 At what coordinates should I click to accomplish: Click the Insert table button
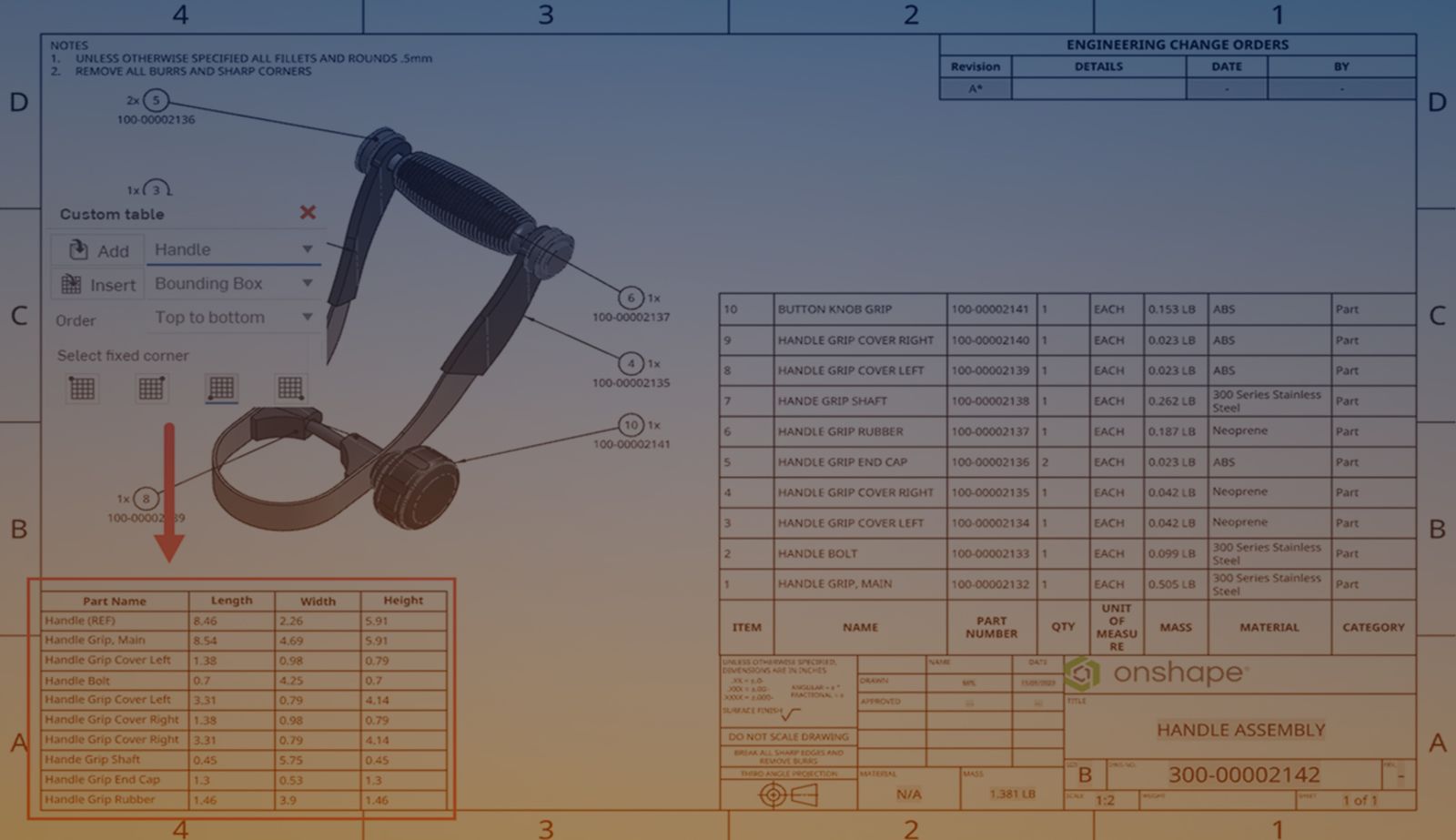tap(99, 285)
